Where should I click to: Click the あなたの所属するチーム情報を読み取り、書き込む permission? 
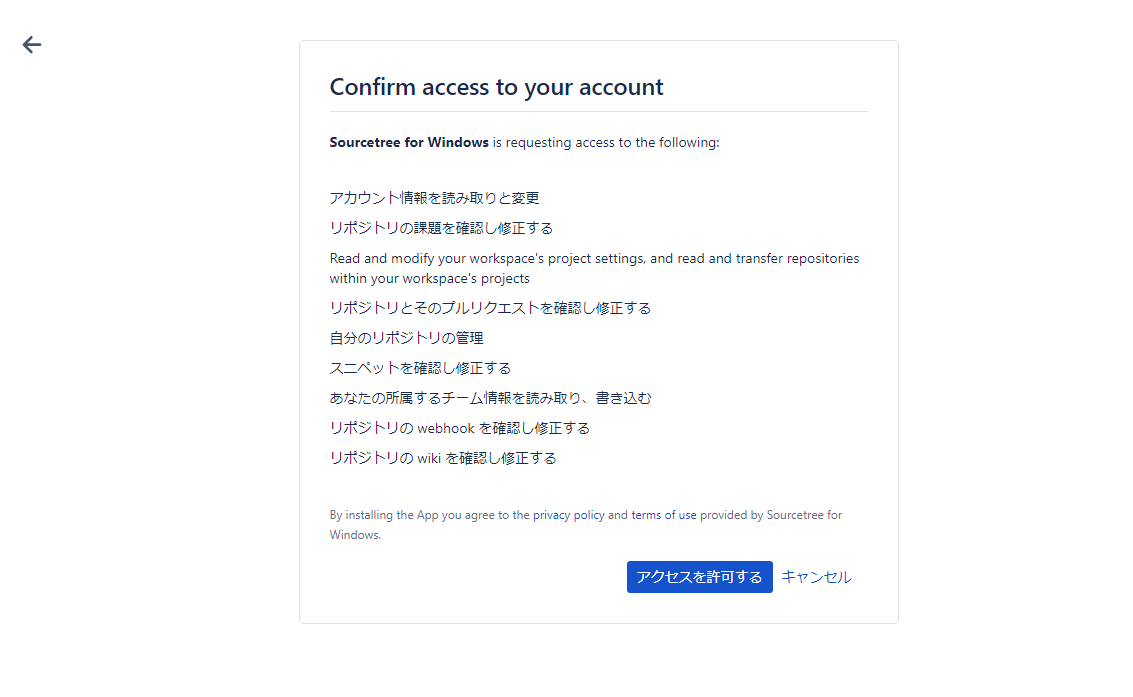pyautogui.click(x=490, y=398)
